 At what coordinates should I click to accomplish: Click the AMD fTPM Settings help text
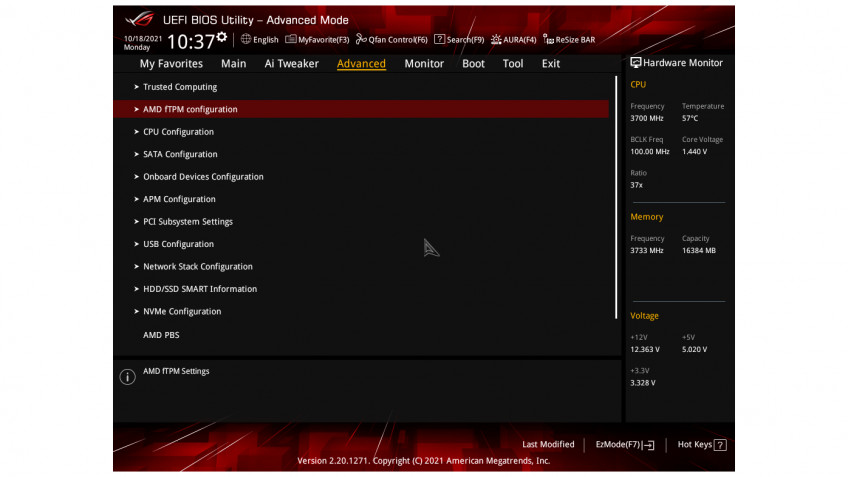pyautogui.click(x=176, y=371)
